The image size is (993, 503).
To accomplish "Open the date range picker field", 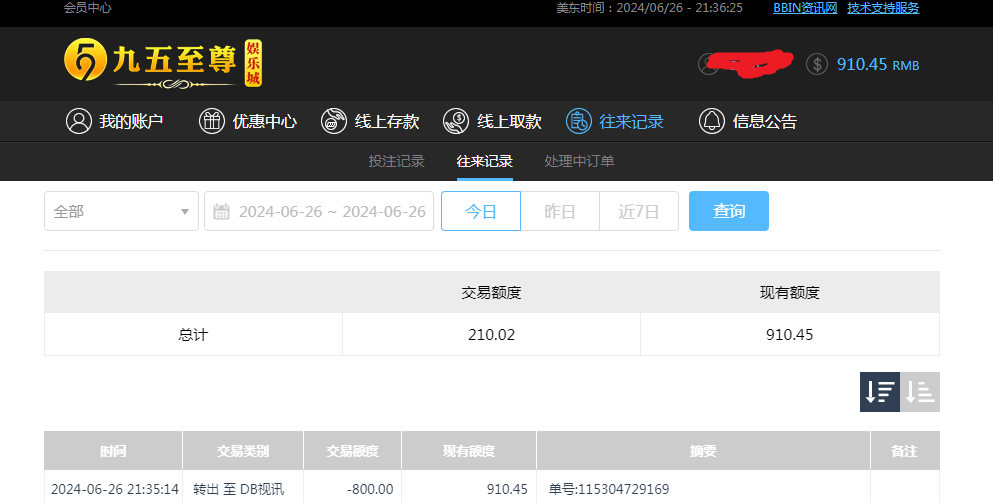I will point(331,211).
